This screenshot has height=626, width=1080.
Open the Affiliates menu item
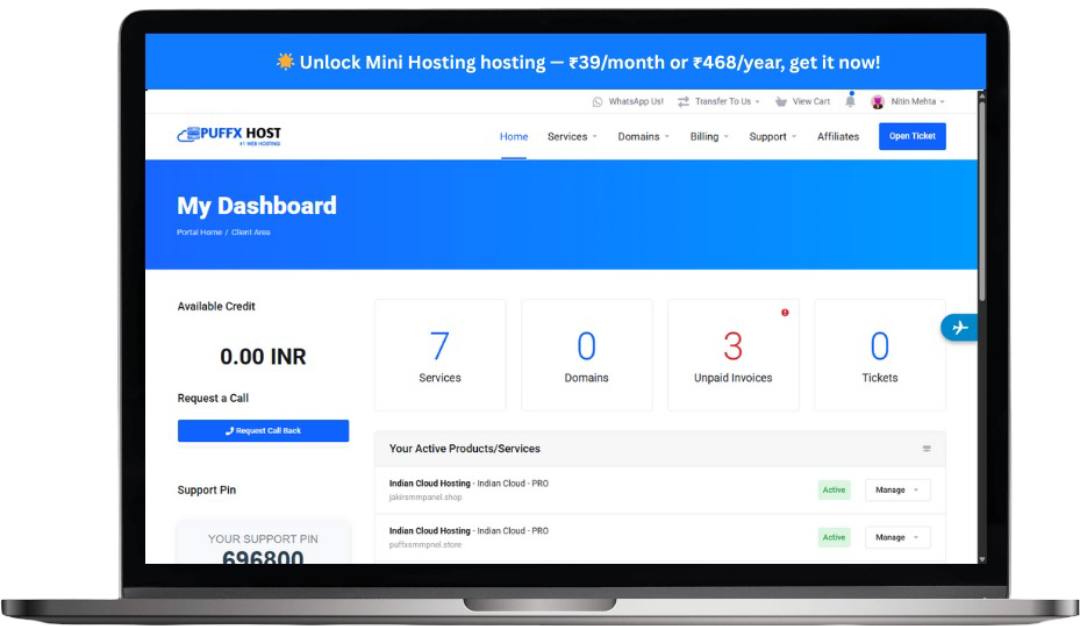(838, 136)
